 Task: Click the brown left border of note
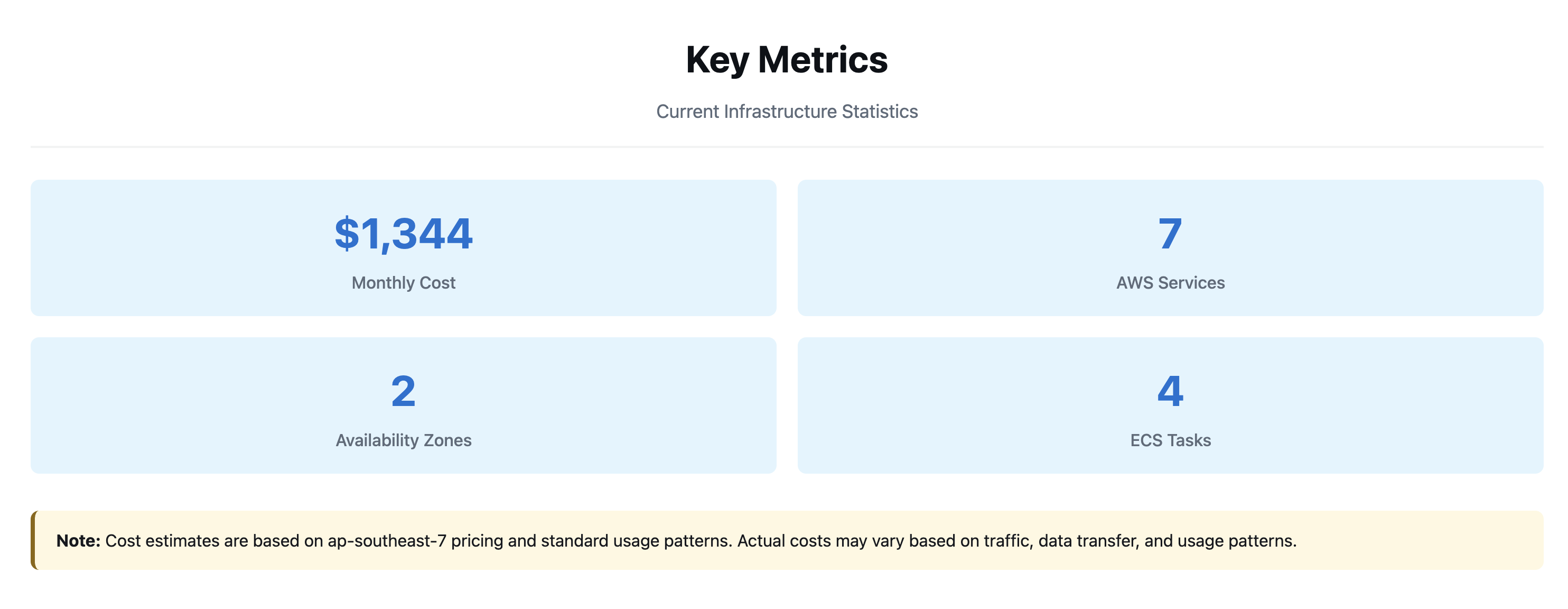pyautogui.click(x=33, y=540)
